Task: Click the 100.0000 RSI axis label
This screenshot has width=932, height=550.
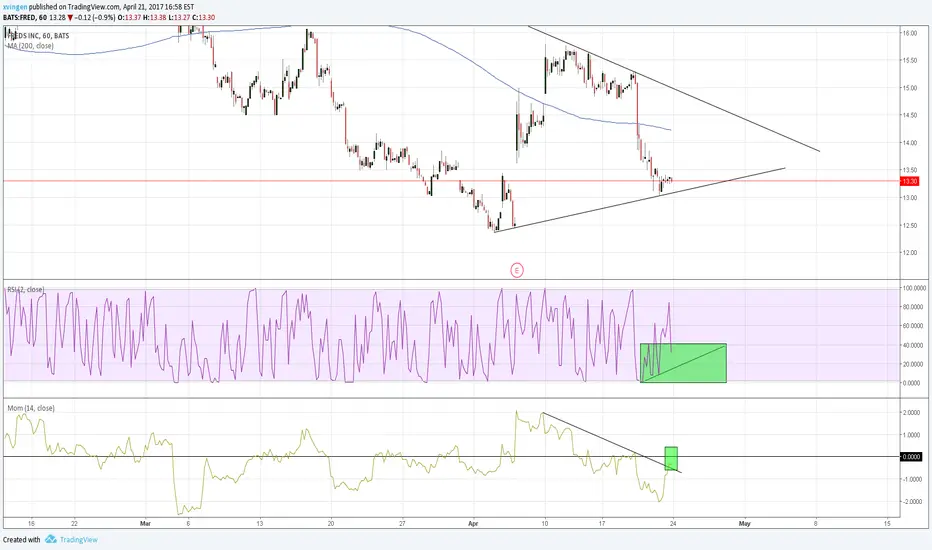Action: click(912, 288)
